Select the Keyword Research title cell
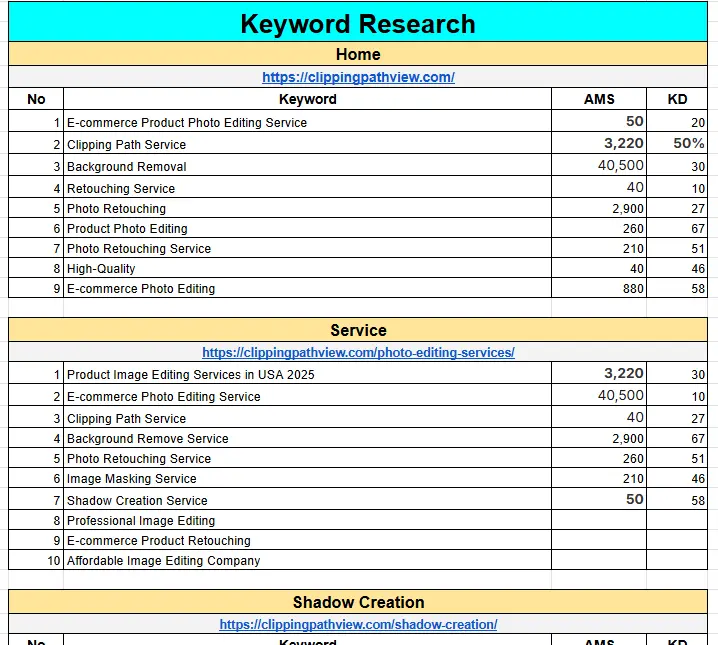Screen dimensions: 718x645 (x=358, y=23)
